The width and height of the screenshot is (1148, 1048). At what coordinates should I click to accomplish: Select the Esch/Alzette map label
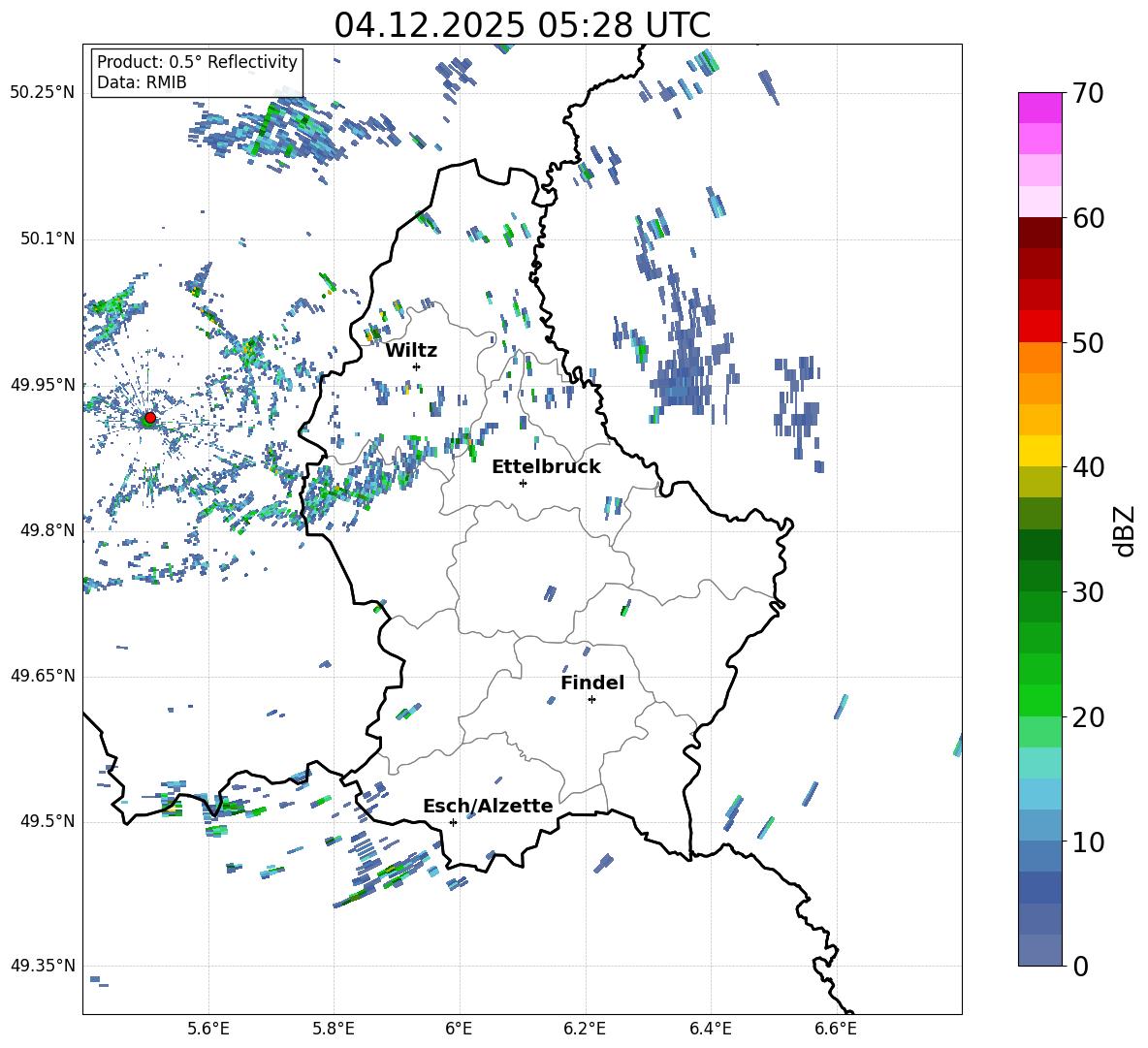pyautogui.click(x=488, y=806)
